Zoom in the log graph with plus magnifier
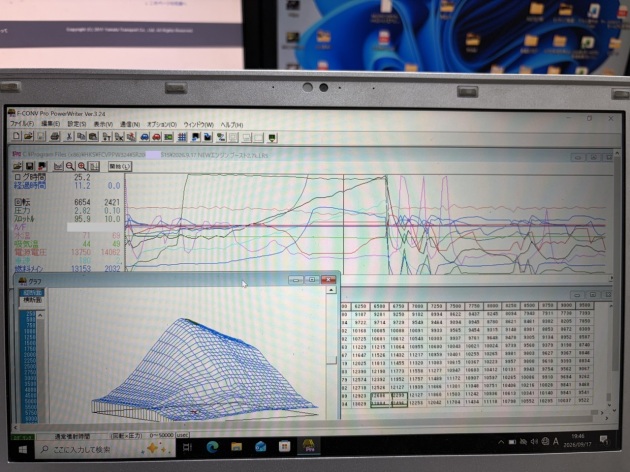 point(82,166)
